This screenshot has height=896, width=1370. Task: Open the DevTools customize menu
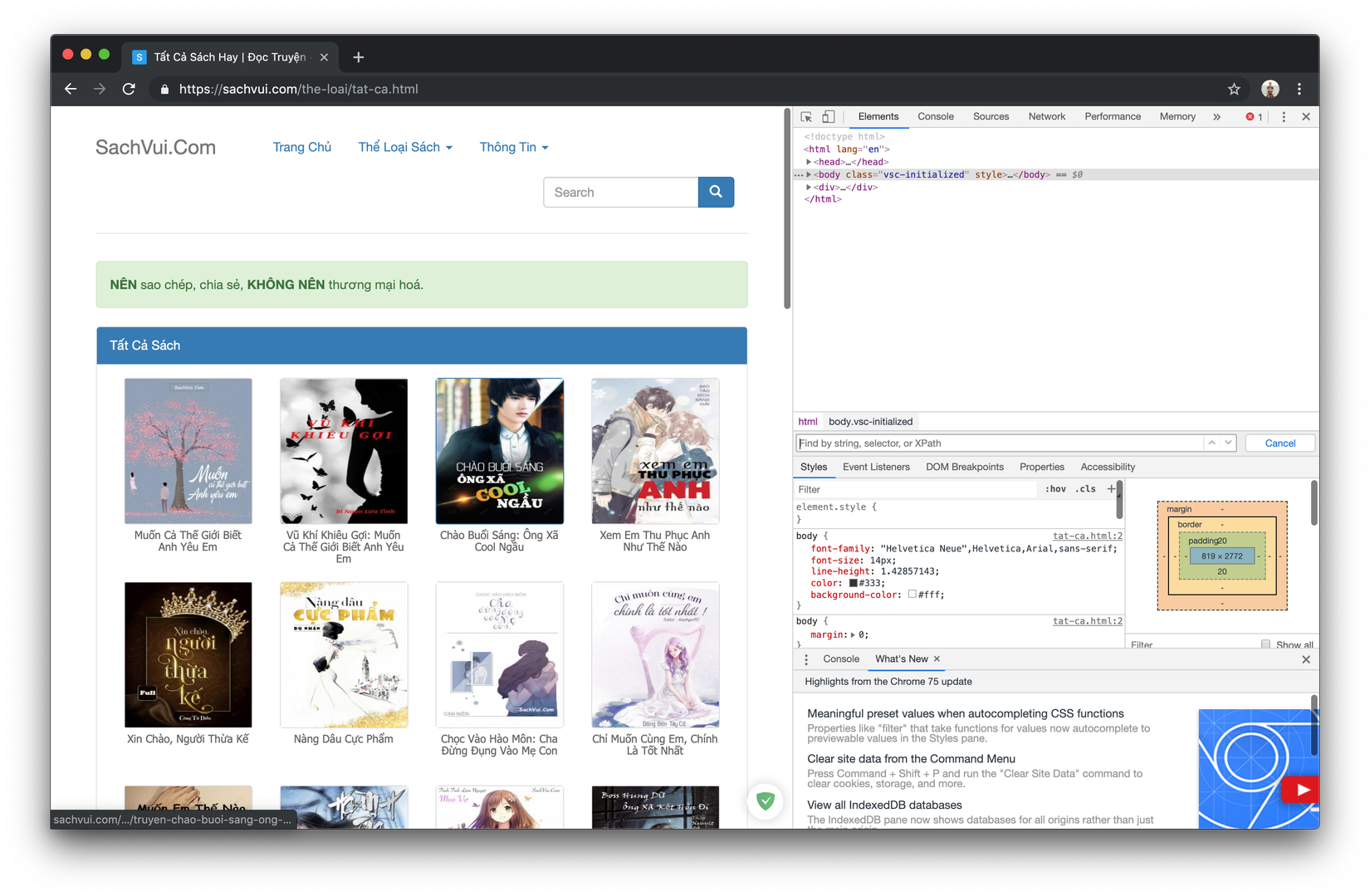(x=1284, y=117)
